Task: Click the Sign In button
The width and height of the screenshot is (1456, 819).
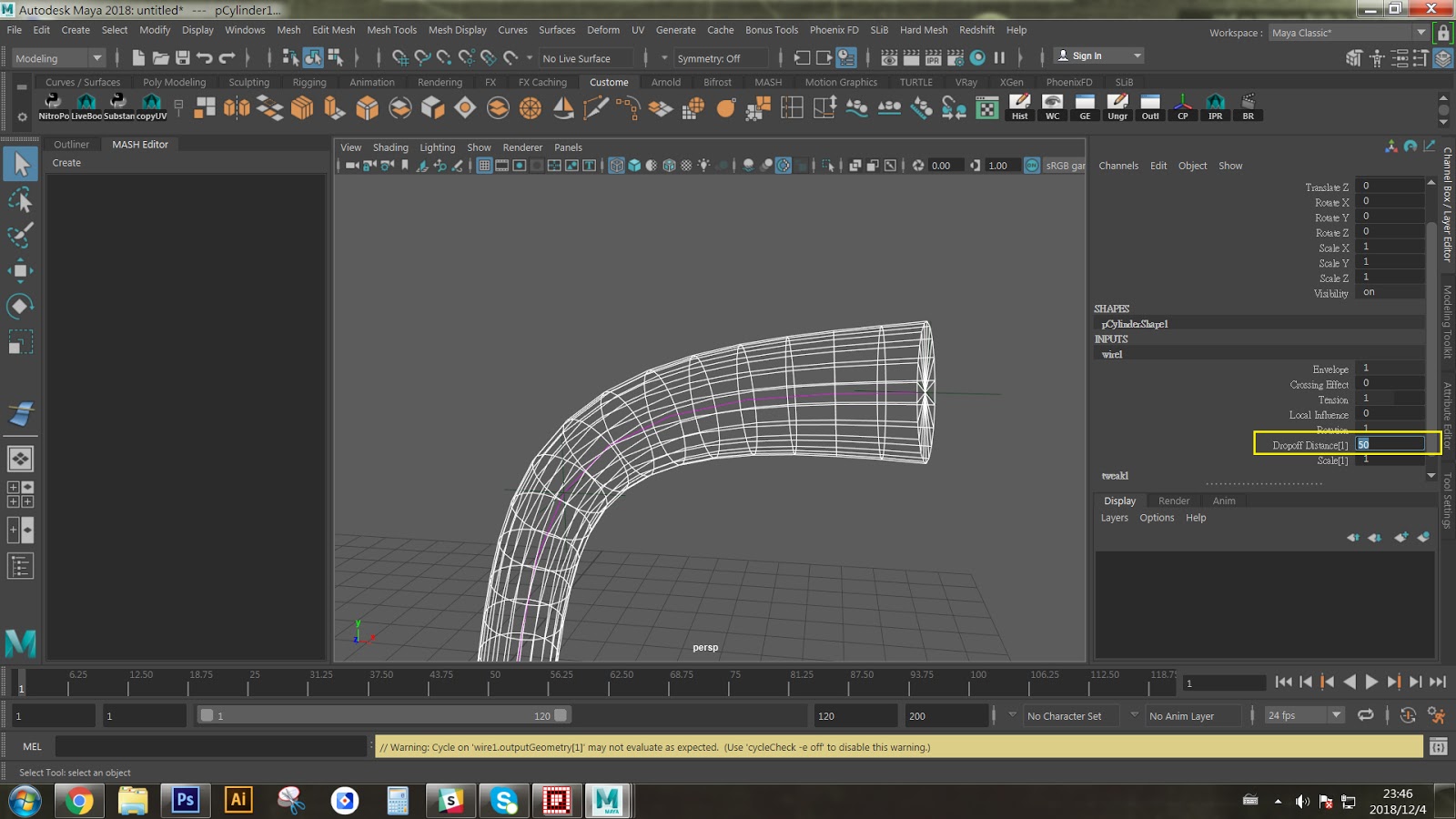Action: tap(1087, 55)
